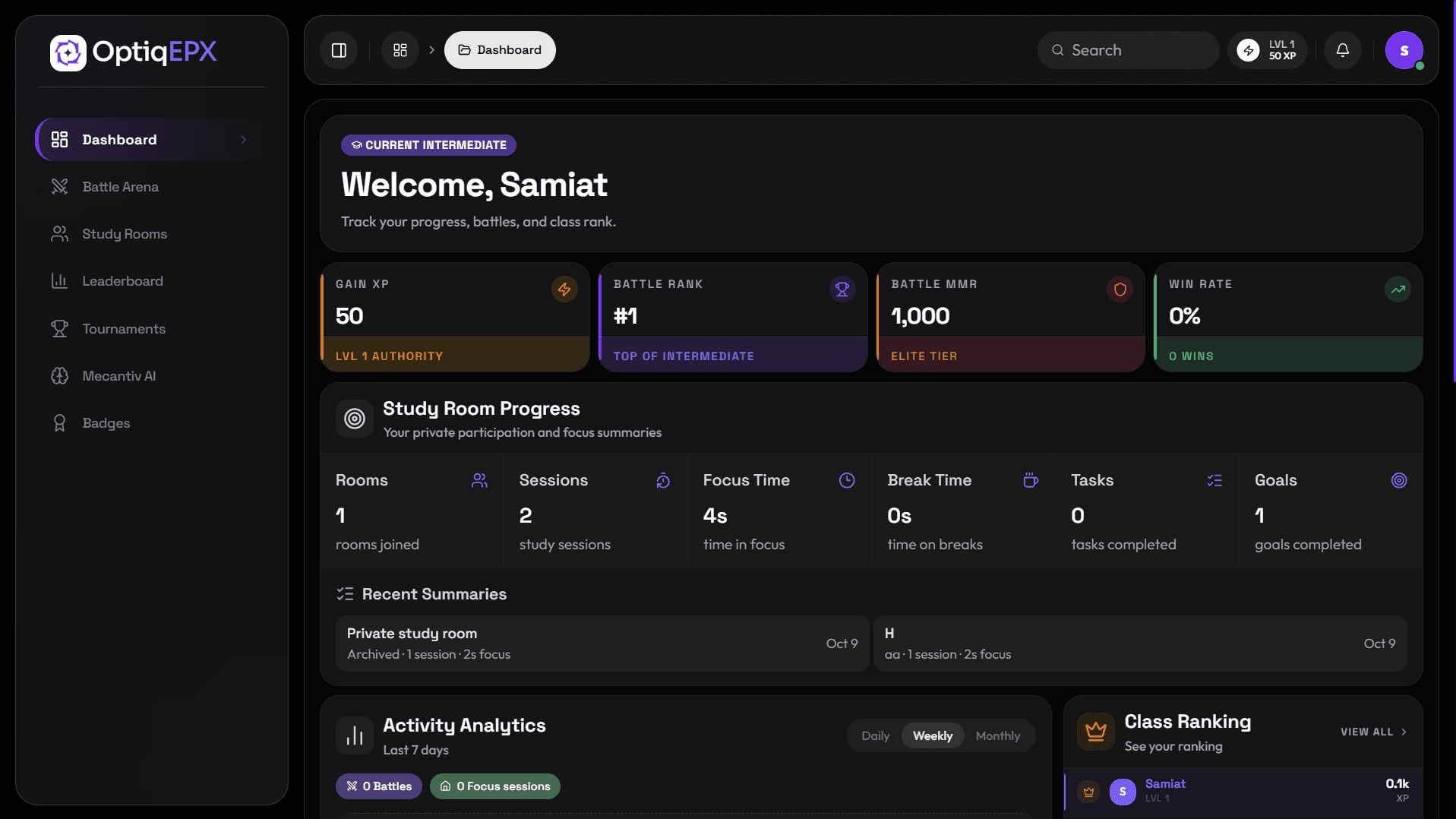Open Battle Arena from sidebar

(x=151, y=187)
